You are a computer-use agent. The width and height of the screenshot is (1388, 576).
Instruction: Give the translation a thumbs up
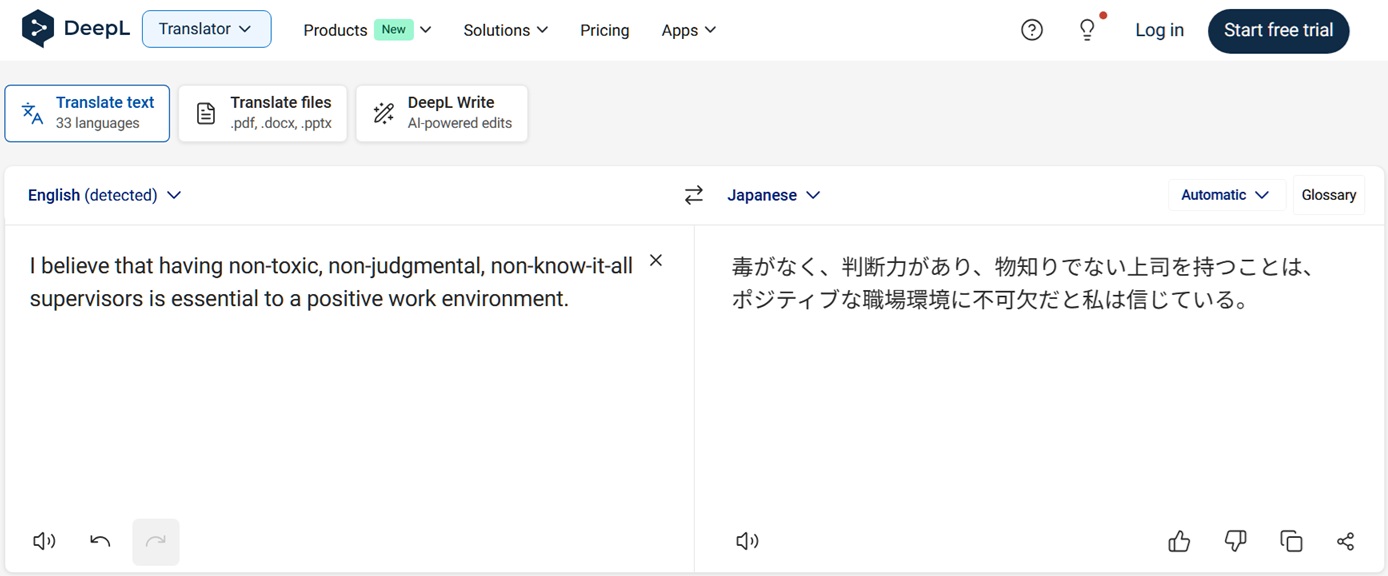tap(1179, 541)
